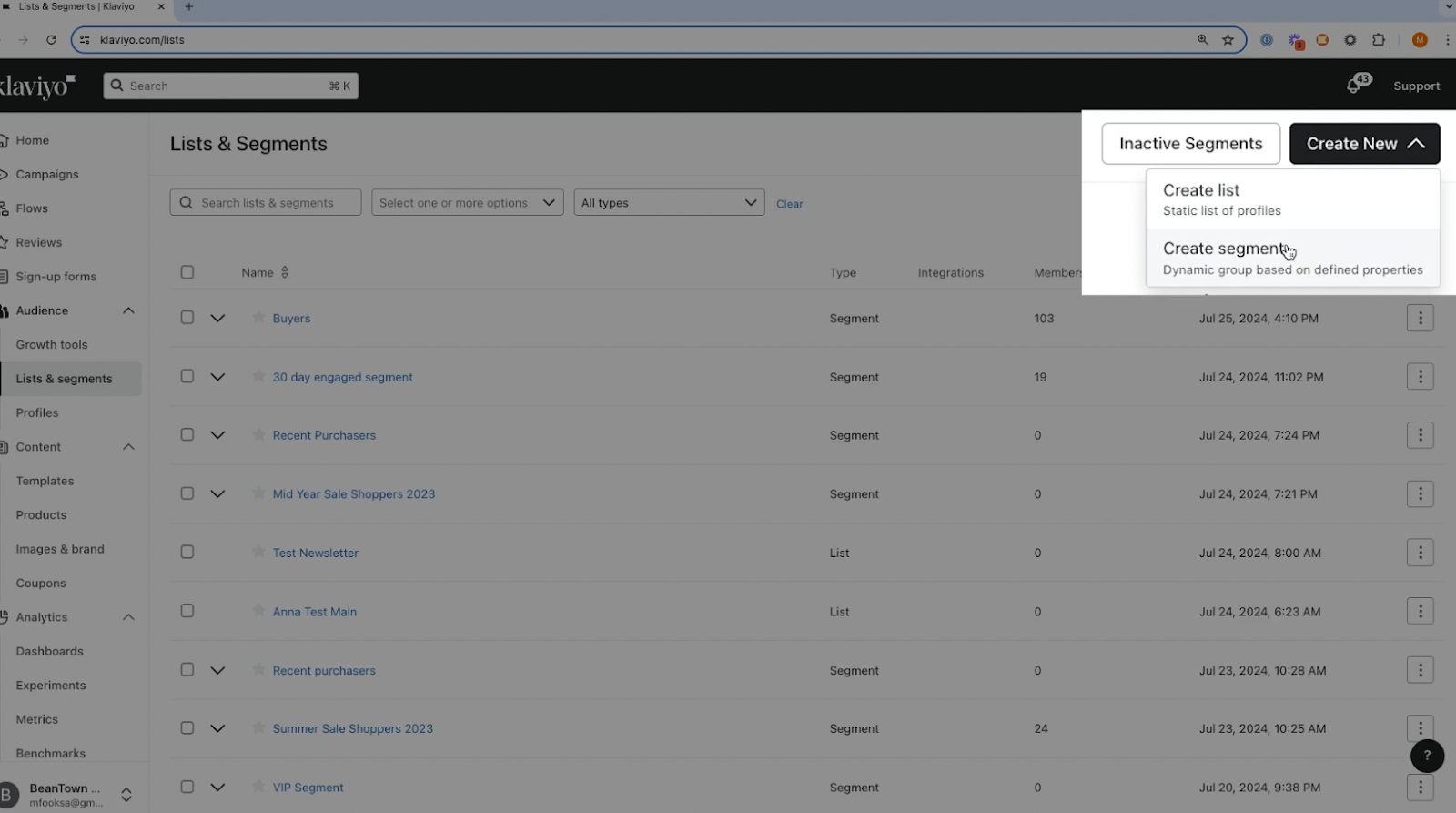Viewport: 1456px width, 813px height.
Task: Open more options for Recent purchasers Jul 23
Action: (x=1420, y=670)
